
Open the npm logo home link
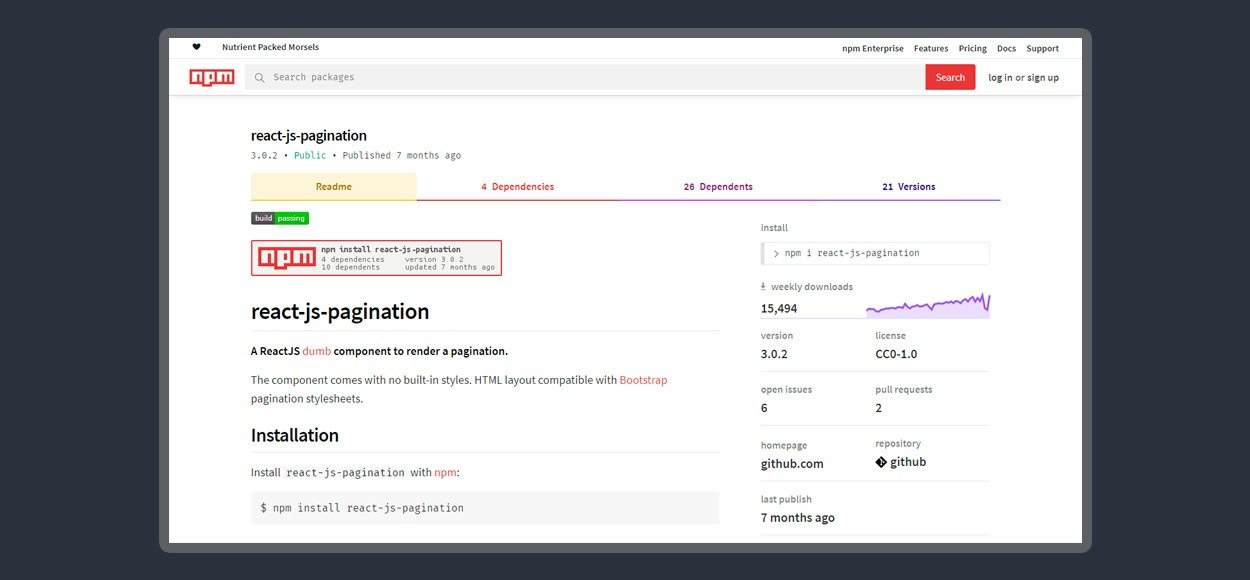click(x=211, y=77)
